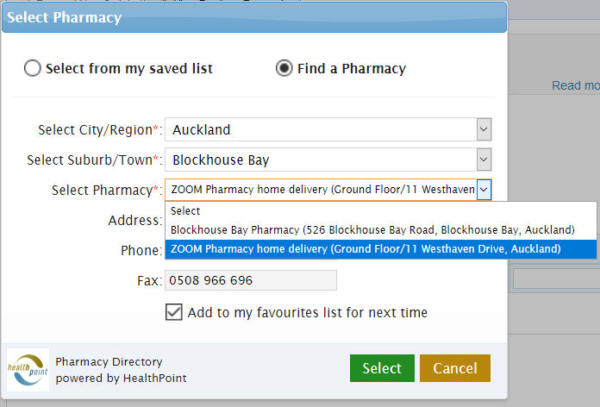Image resolution: width=600 pixels, height=407 pixels.
Task: Click the Fax number field
Action: (251, 280)
